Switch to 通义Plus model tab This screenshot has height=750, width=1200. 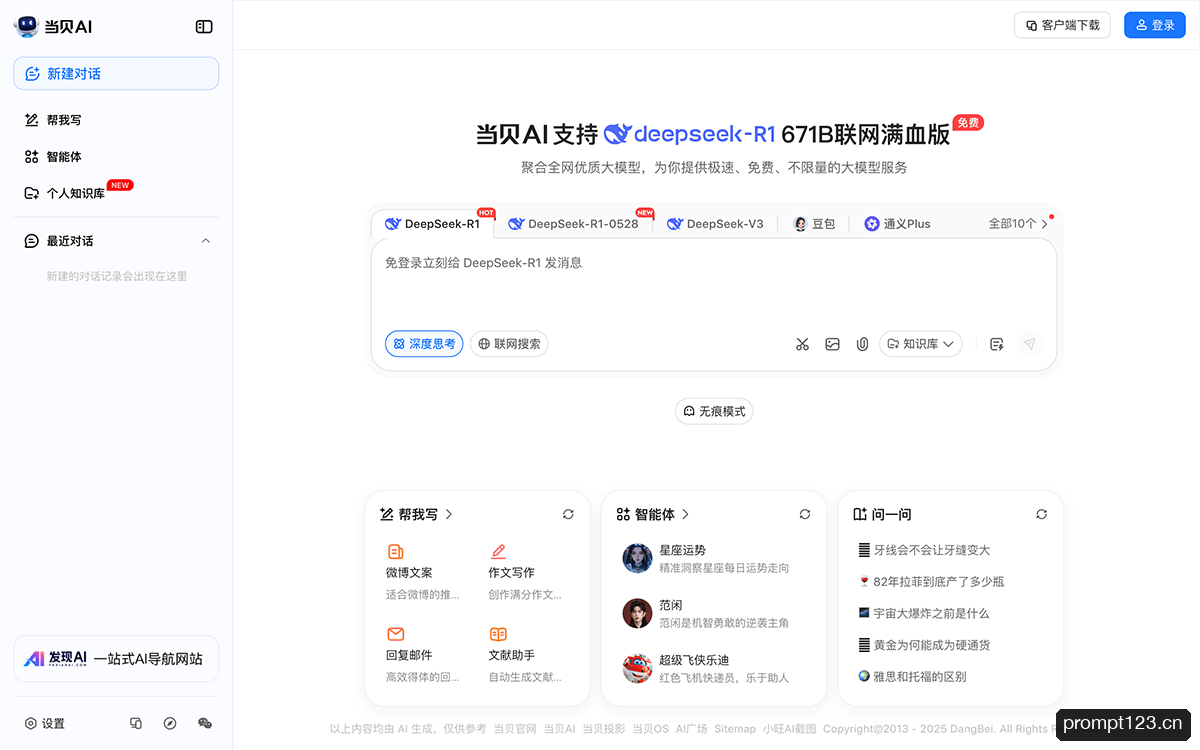coord(898,224)
